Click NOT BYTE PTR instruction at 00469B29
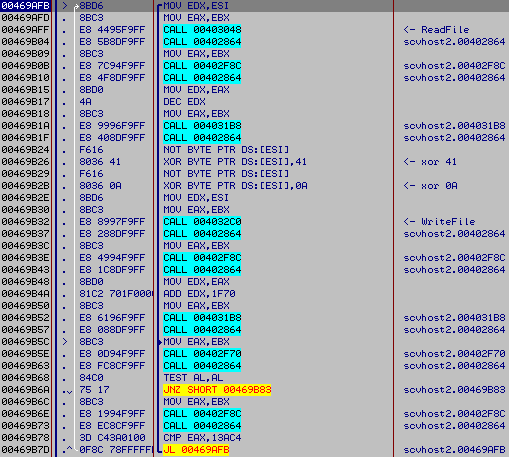509x457 pixels. click(x=226, y=174)
